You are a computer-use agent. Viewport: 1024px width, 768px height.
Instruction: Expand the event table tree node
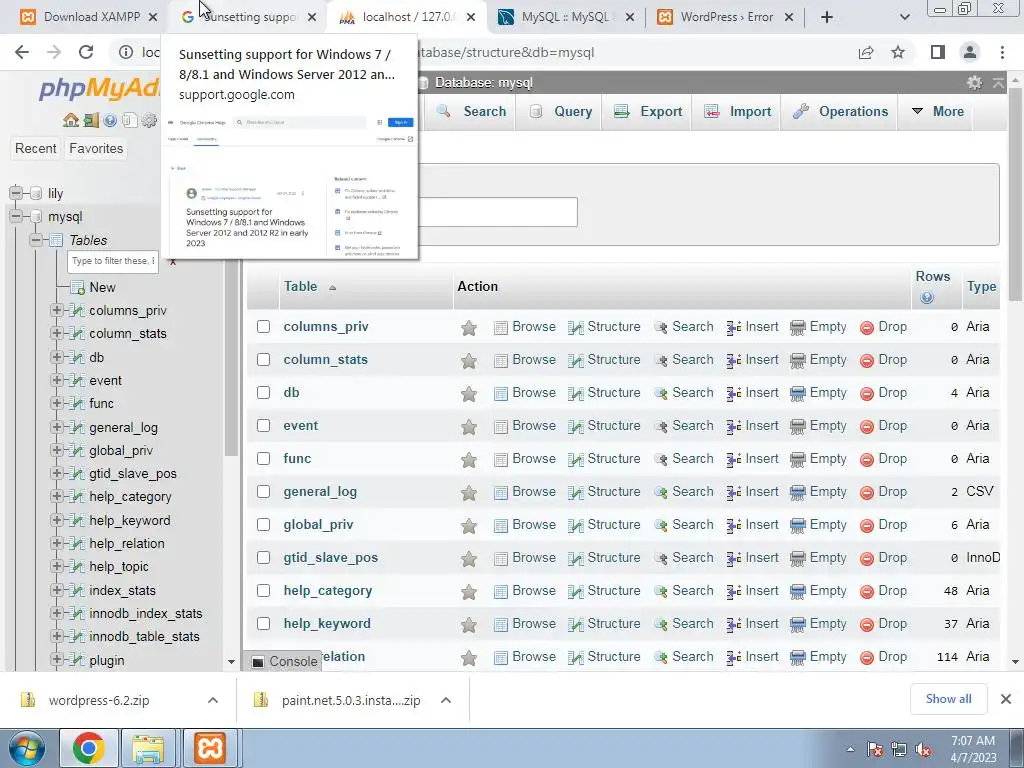(57, 380)
